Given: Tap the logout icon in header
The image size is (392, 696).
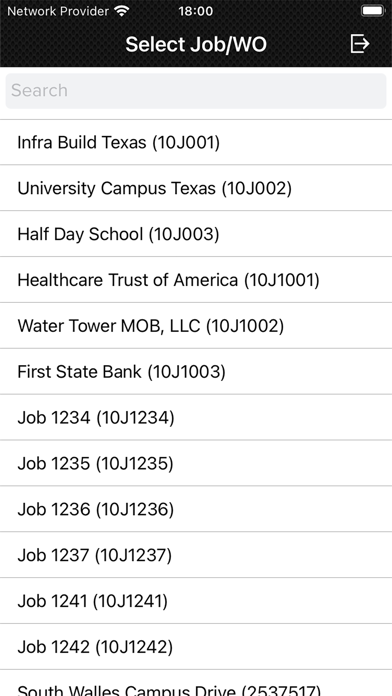Looking at the screenshot, I should 359,44.
